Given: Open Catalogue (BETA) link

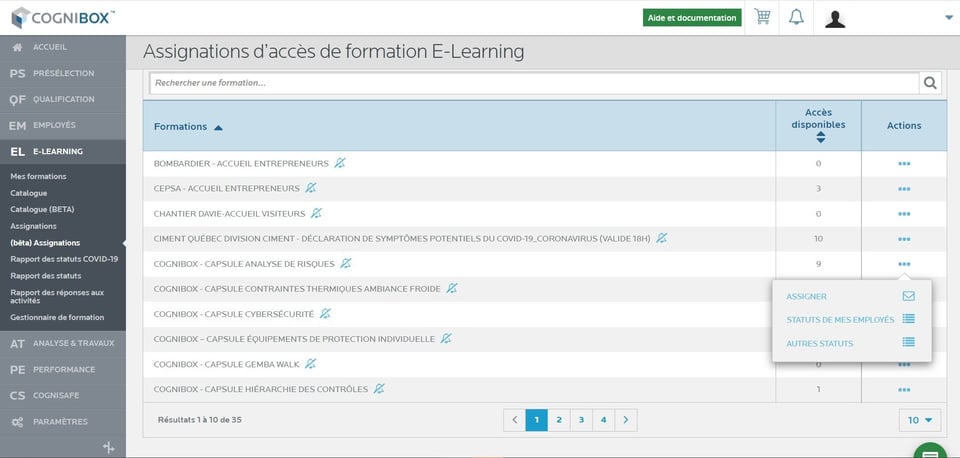Looking at the screenshot, I should point(42,209).
